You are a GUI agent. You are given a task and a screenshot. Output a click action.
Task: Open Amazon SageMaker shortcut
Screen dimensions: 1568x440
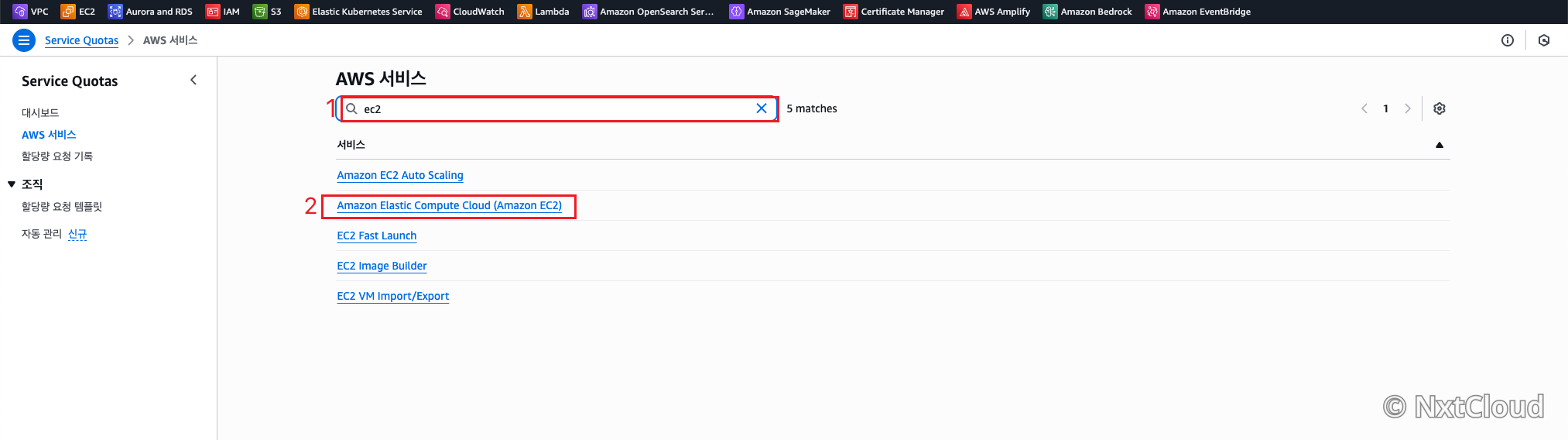pos(780,12)
